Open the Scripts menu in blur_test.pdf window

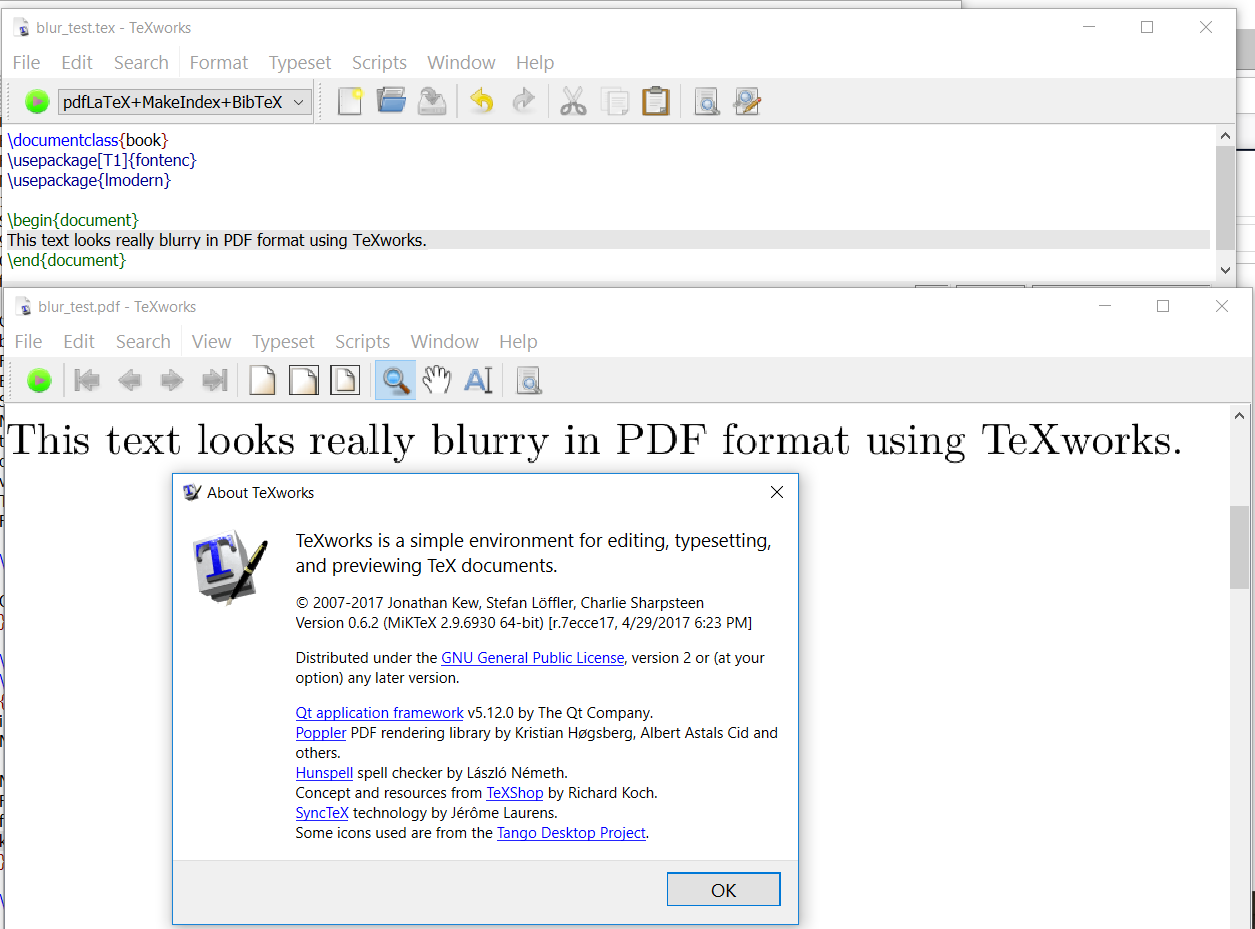coord(362,341)
